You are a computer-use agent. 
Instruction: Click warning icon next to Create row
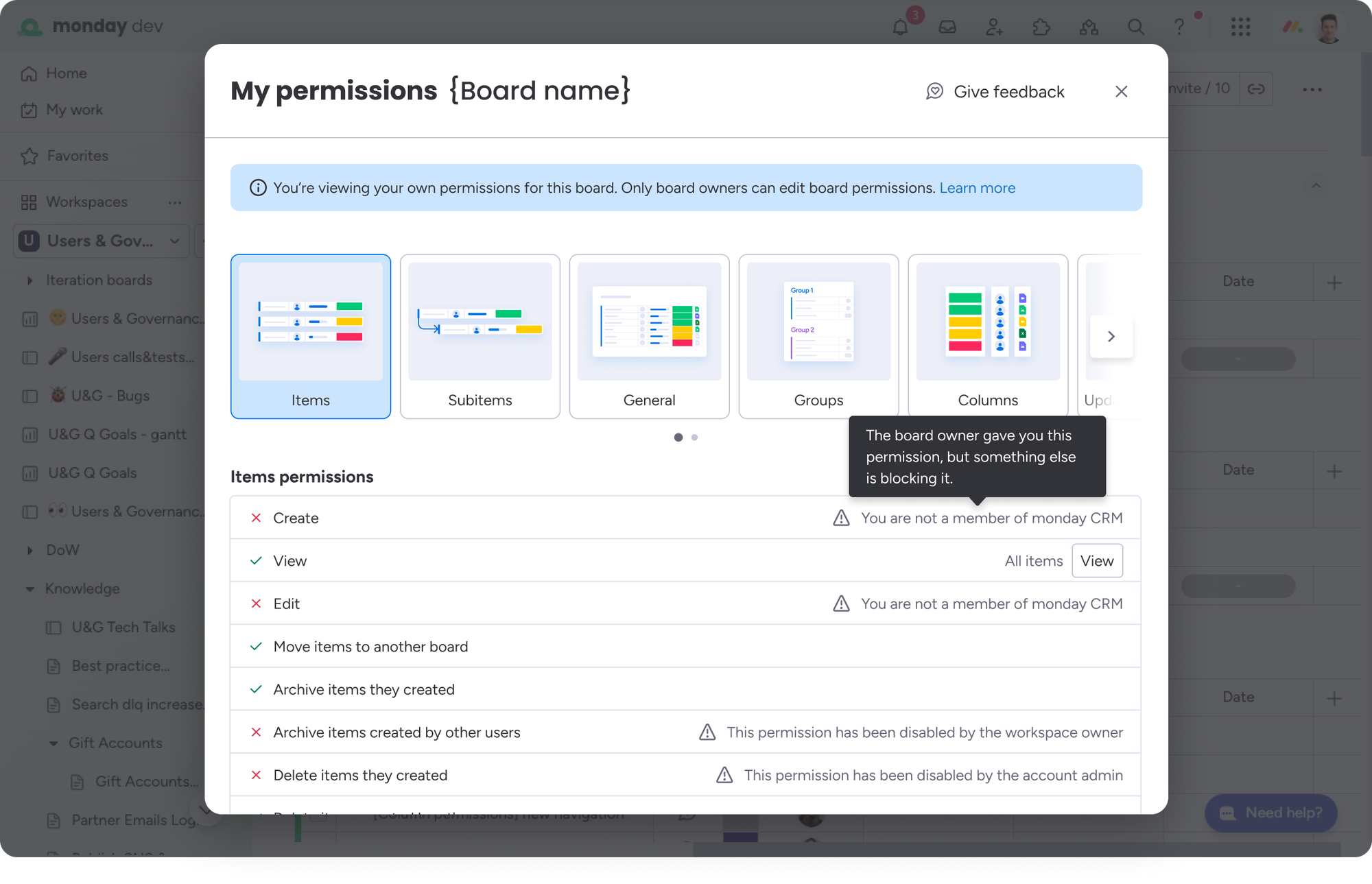click(841, 518)
